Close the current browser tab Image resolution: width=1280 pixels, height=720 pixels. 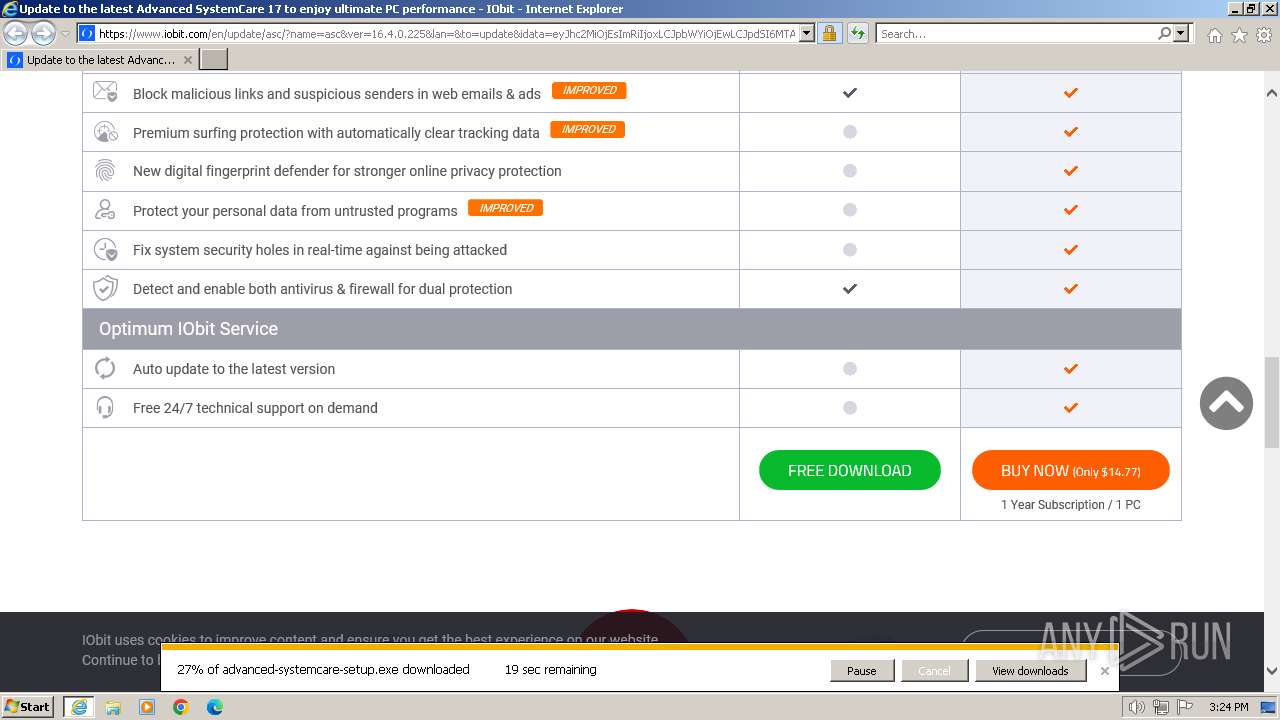click(187, 60)
